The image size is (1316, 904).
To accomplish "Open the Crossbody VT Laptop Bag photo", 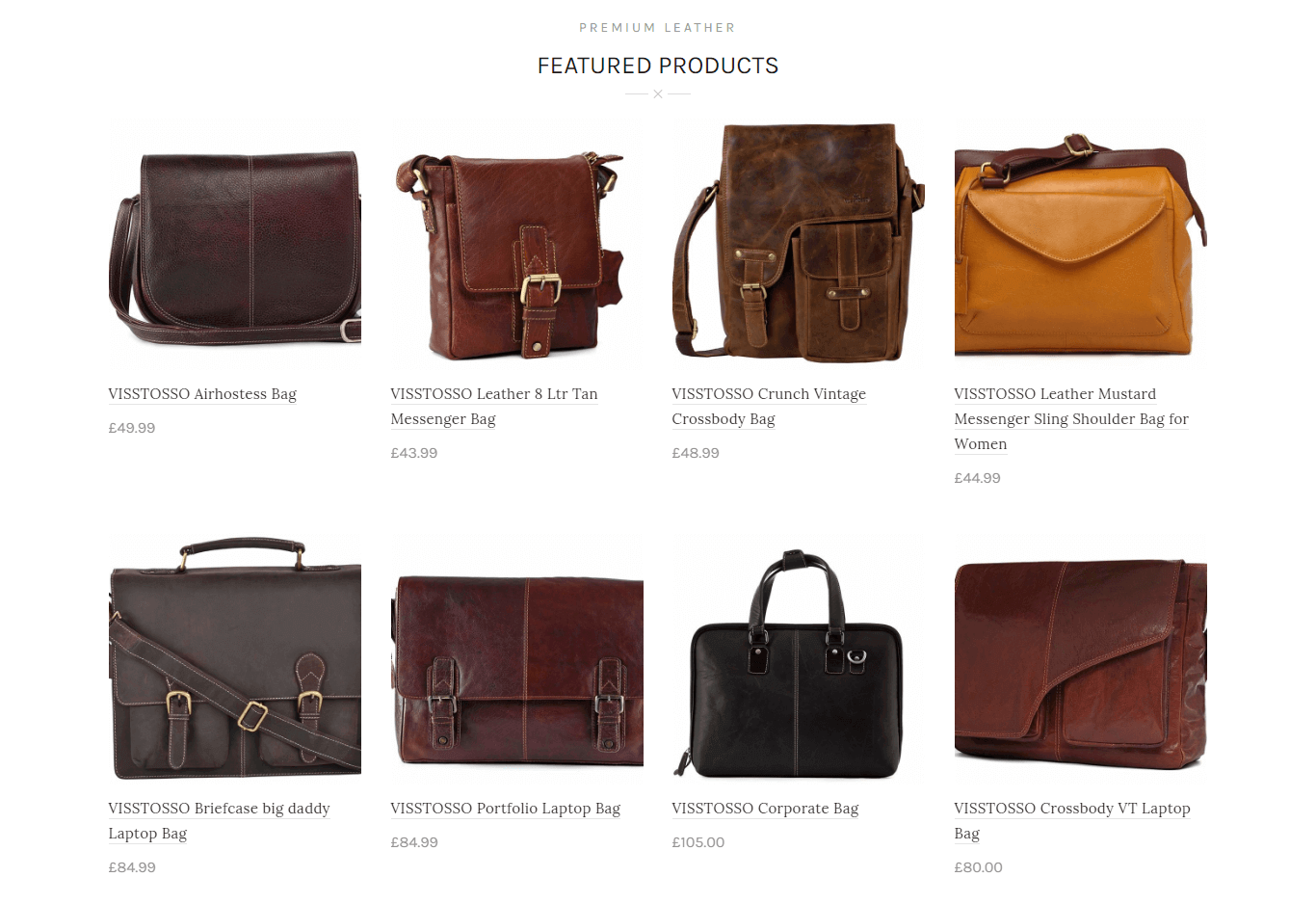I will (1081, 659).
